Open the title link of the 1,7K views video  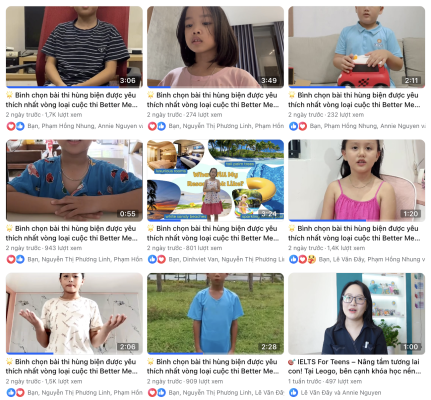[72, 100]
